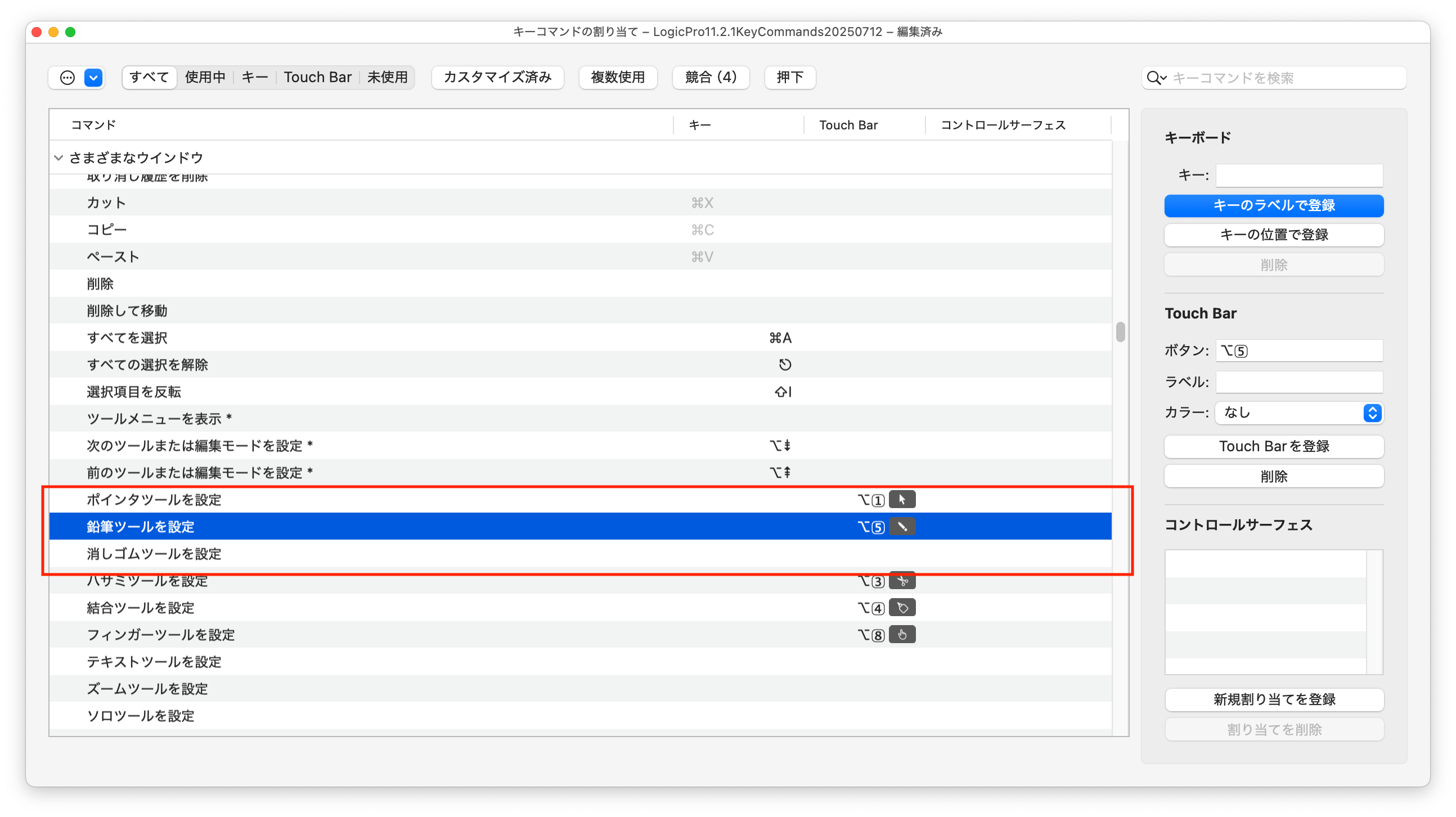Click the pencil tool Touch Bar icon

[x=902, y=527]
